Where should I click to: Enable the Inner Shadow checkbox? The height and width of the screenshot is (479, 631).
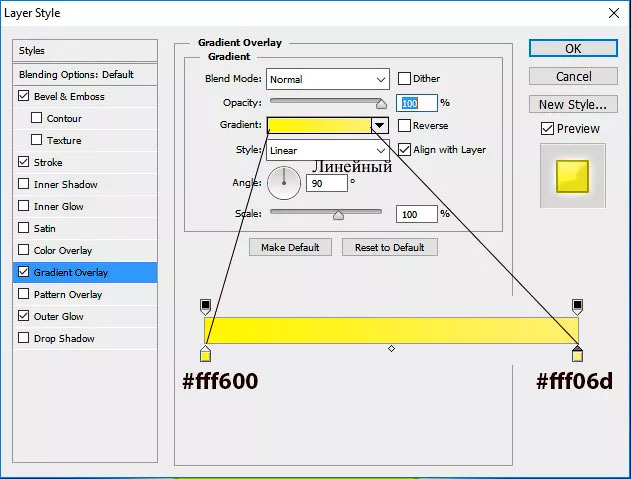(x=23, y=184)
